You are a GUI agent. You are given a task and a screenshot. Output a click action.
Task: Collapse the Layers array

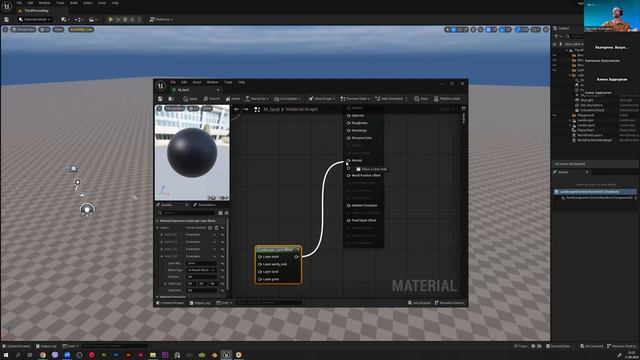158,228
